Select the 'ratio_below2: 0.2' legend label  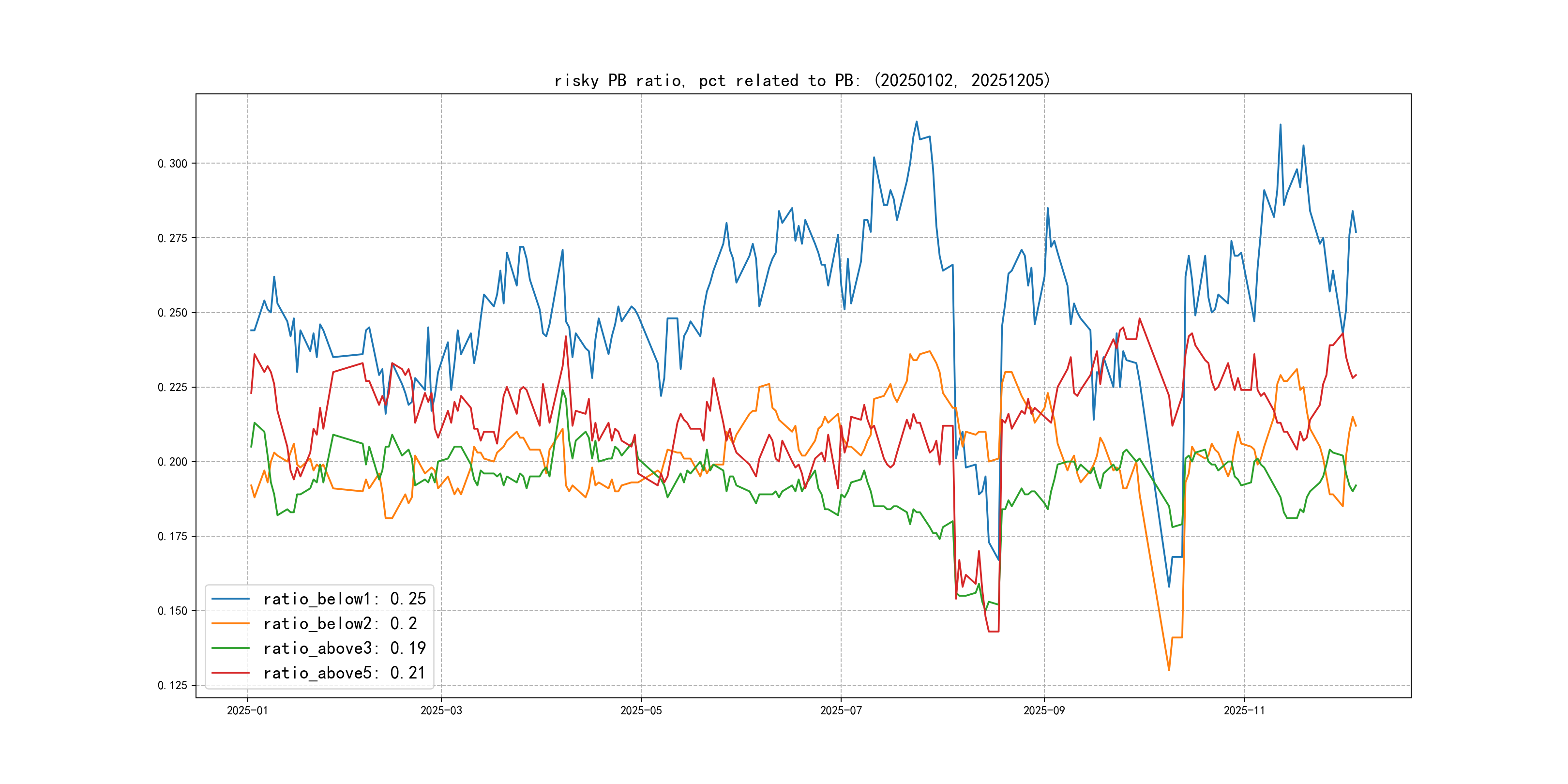coord(340,623)
